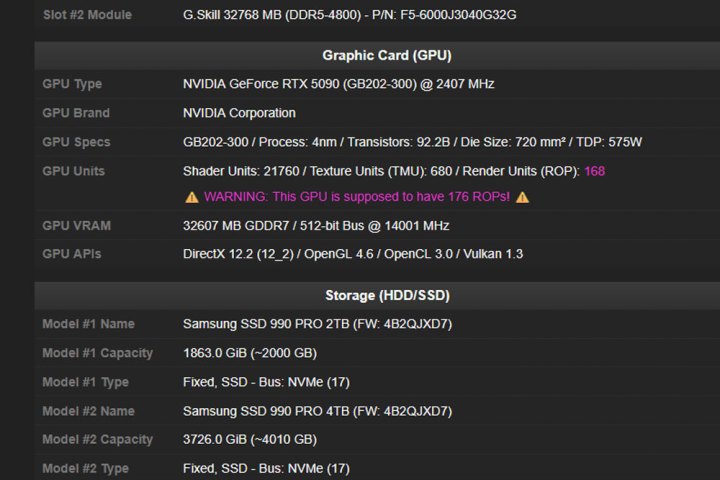Click the GPU Brand row label
Image resolution: width=720 pixels, height=480 pixels.
coord(76,113)
